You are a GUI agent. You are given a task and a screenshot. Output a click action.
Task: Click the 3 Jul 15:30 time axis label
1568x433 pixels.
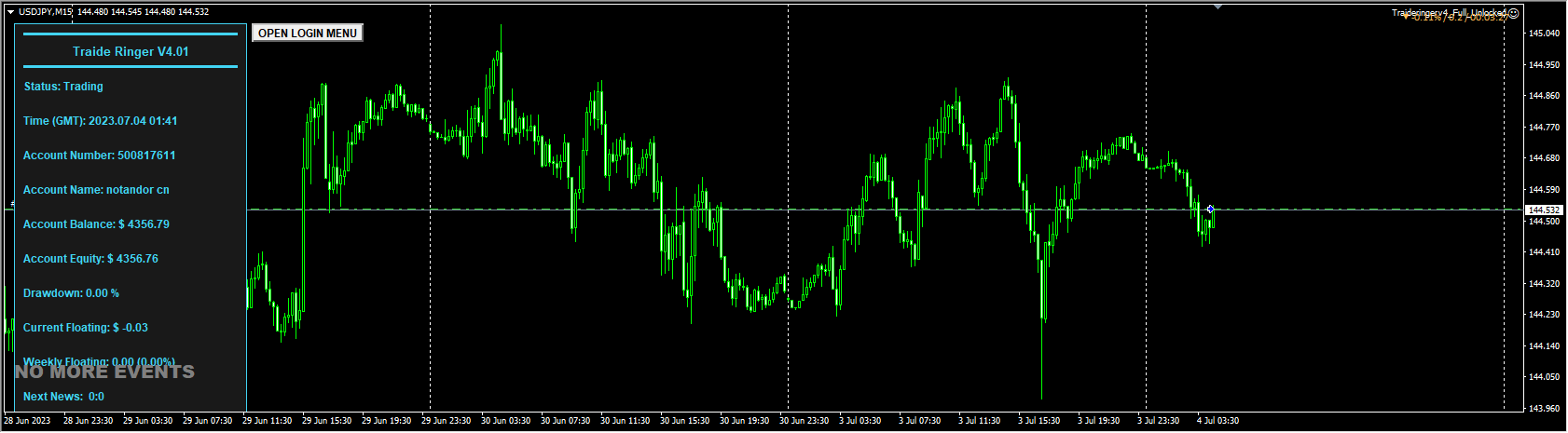tap(1038, 421)
